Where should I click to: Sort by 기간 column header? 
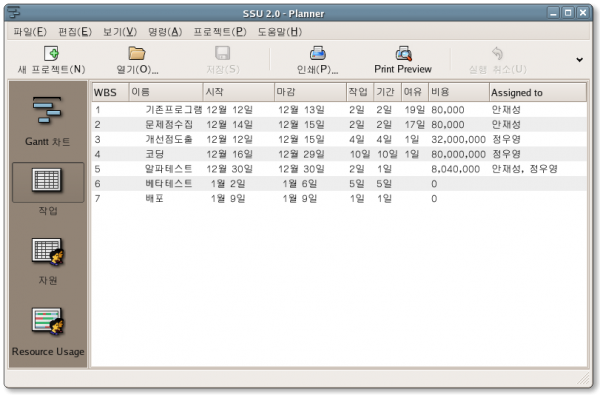click(387, 92)
